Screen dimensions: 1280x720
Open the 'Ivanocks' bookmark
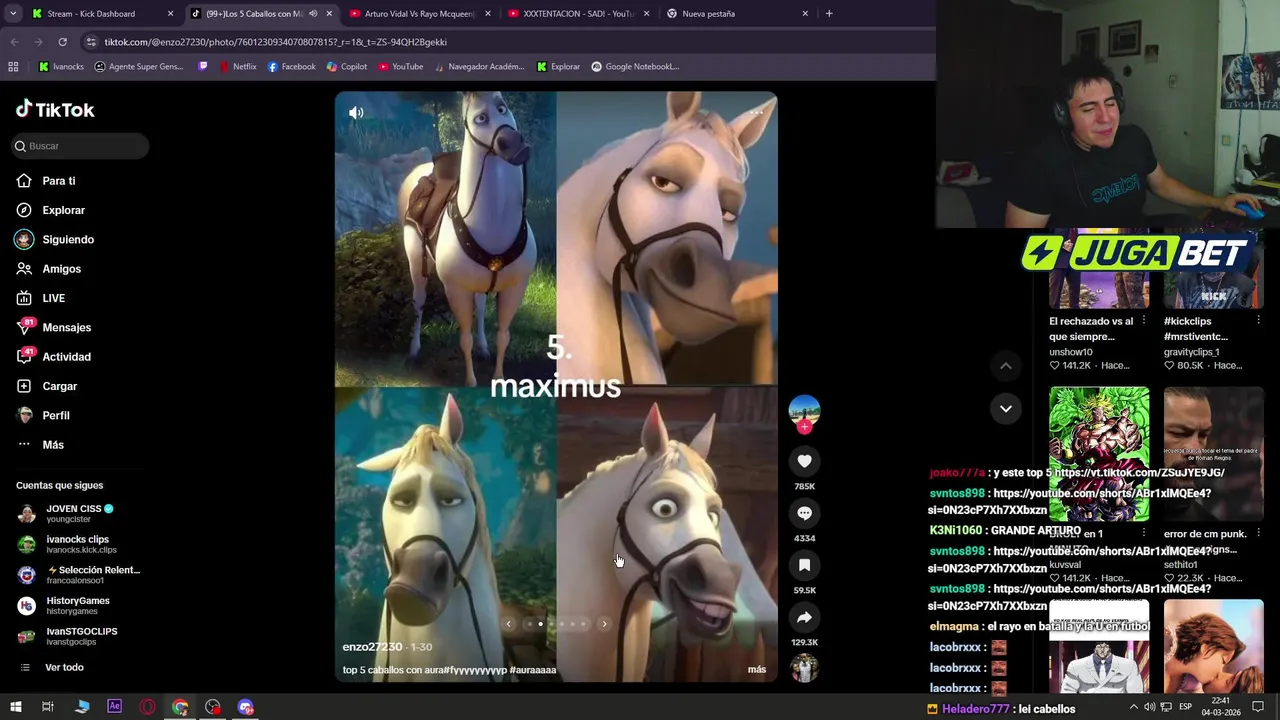tap(61, 67)
